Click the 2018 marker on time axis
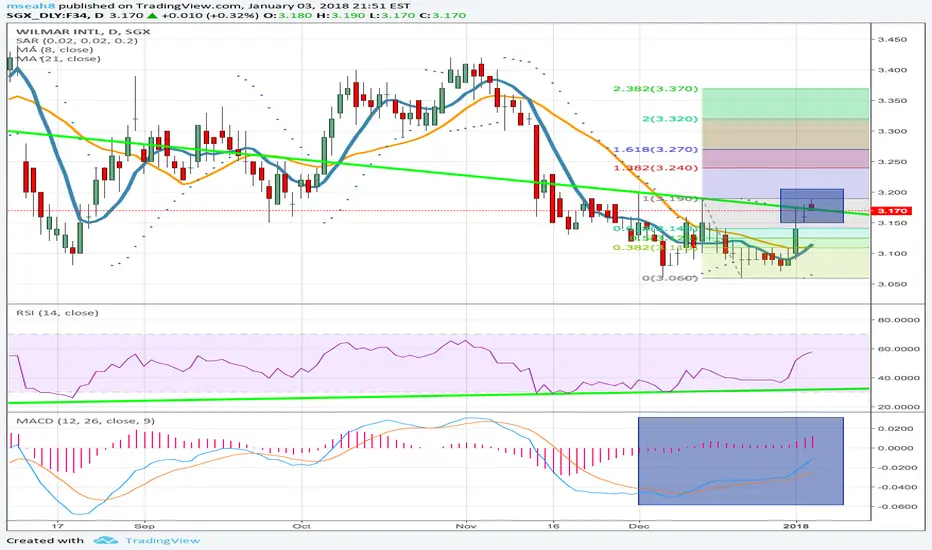 pos(796,526)
